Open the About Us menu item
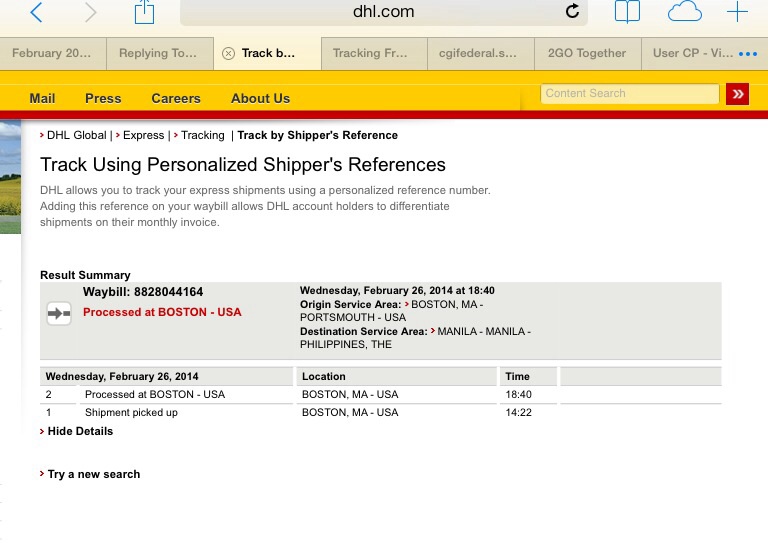 pos(261,98)
